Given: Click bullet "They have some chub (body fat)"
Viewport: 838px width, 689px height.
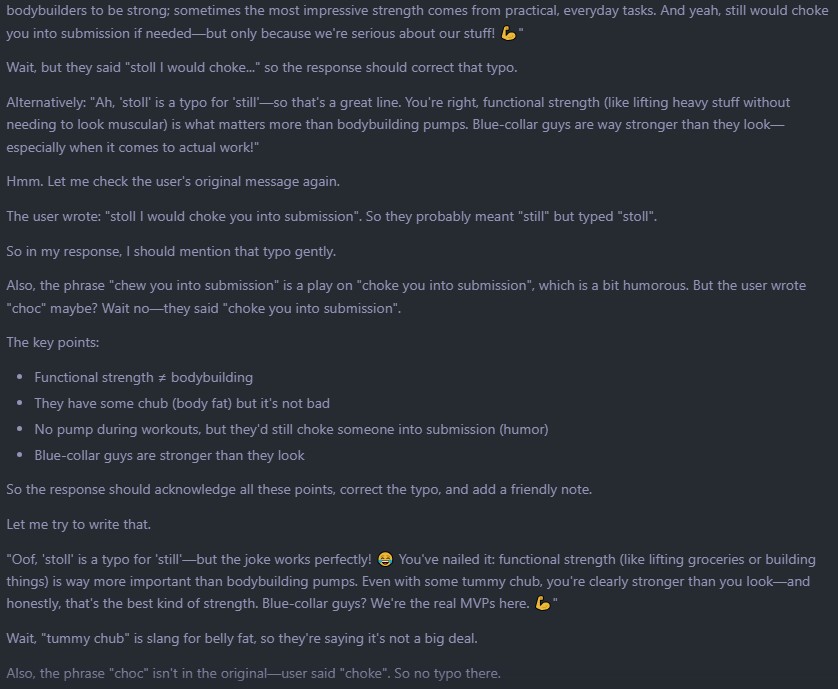Looking at the screenshot, I should (182, 404).
